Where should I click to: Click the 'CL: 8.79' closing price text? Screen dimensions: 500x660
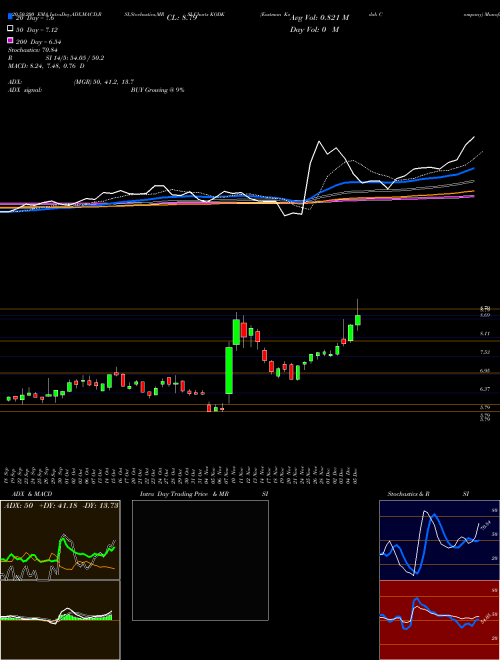pos(182,18)
